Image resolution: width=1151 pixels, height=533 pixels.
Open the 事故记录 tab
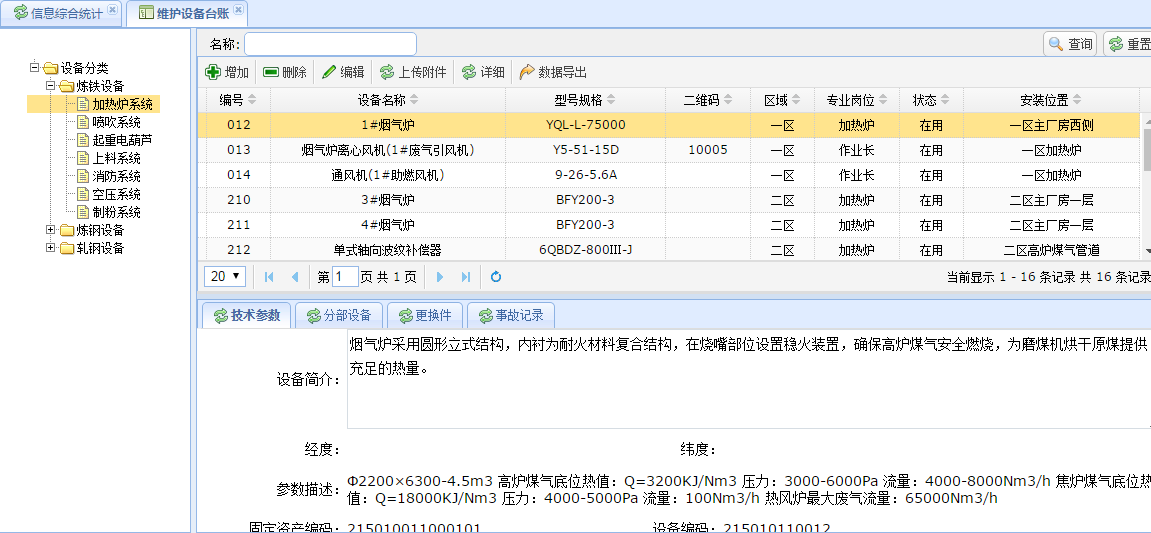(x=510, y=316)
